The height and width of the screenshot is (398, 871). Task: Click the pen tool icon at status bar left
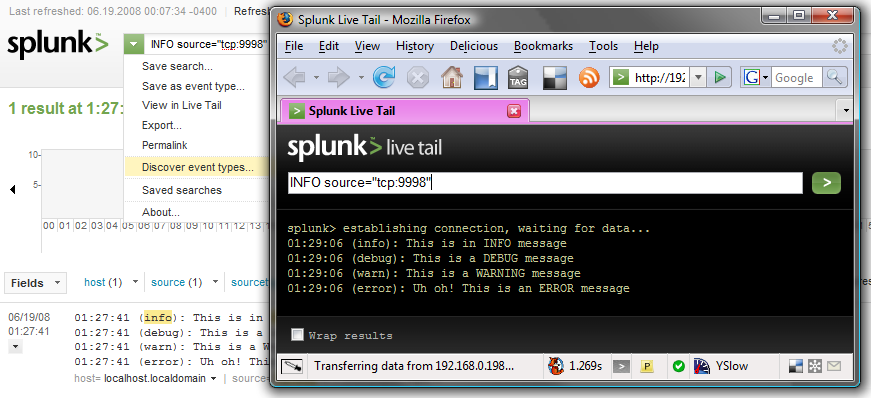point(292,366)
